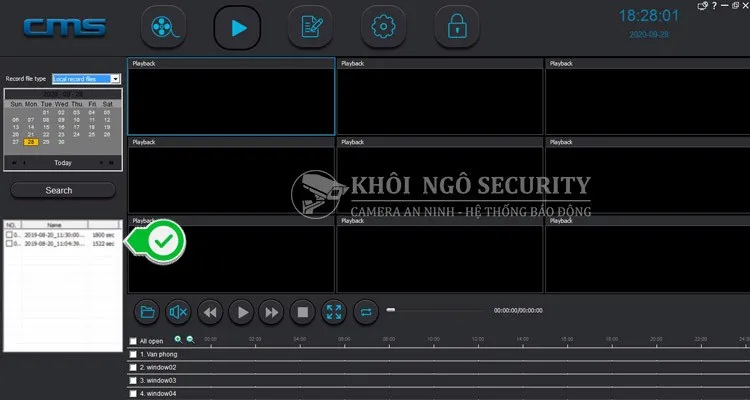The image size is (750, 400).
Task: Click the 12:00 mark on timeline
Action: coord(478,339)
